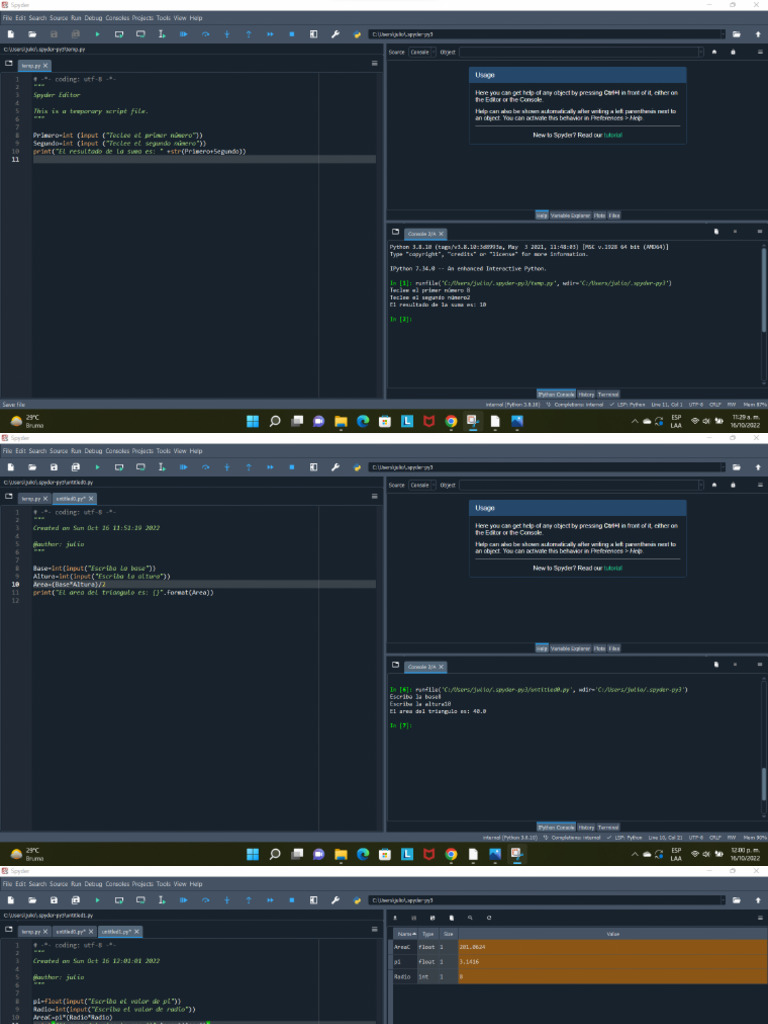Click Save file icon in top toolbar
Viewport: 768px width, 1024px height.
(x=54, y=34)
